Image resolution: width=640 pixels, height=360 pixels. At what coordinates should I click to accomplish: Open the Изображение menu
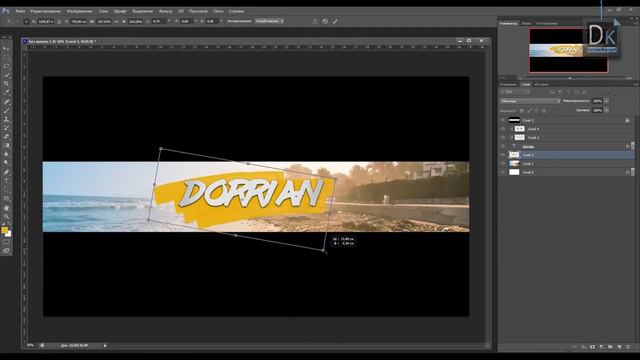coord(80,11)
